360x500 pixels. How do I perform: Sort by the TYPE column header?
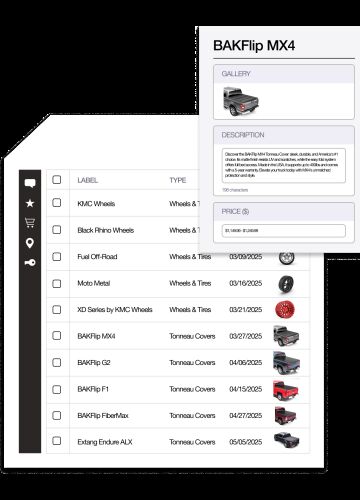pyautogui.click(x=177, y=180)
